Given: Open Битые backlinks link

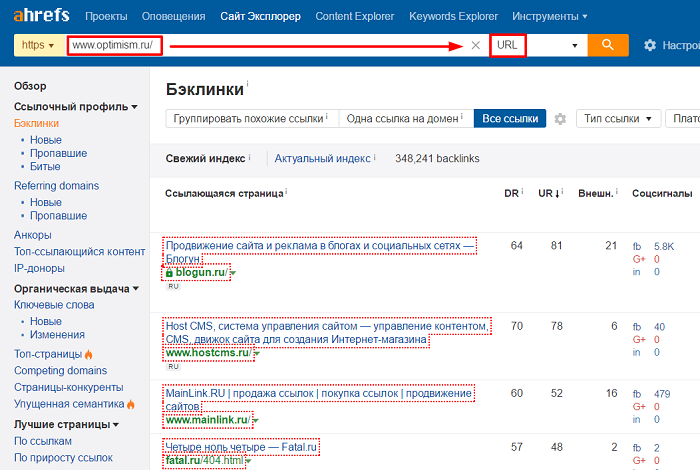Looking at the screenshot, I should (45, 166).
